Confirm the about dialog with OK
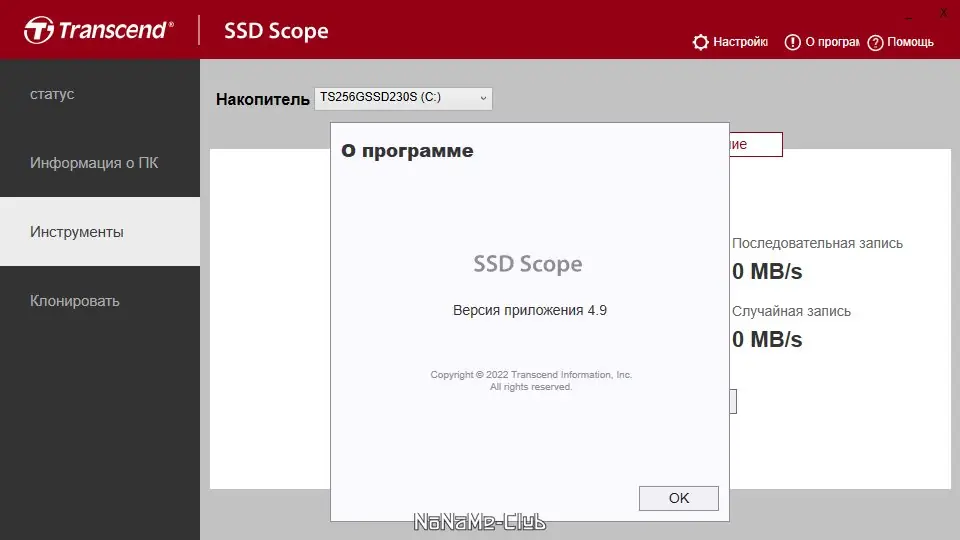Viewport: 960px width, 540px height. click(x=678, y=498)
